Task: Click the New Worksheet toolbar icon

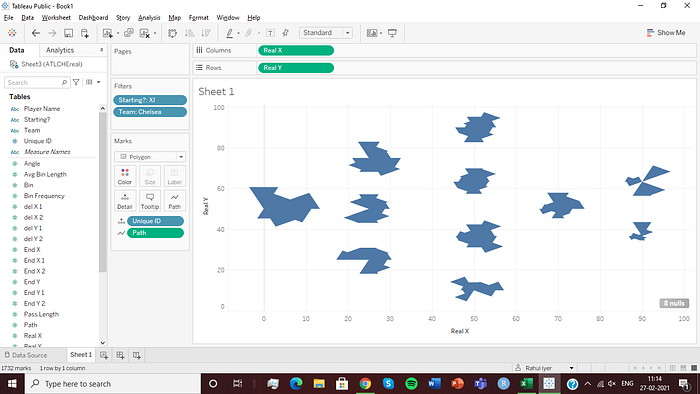Action: point(107,33)
